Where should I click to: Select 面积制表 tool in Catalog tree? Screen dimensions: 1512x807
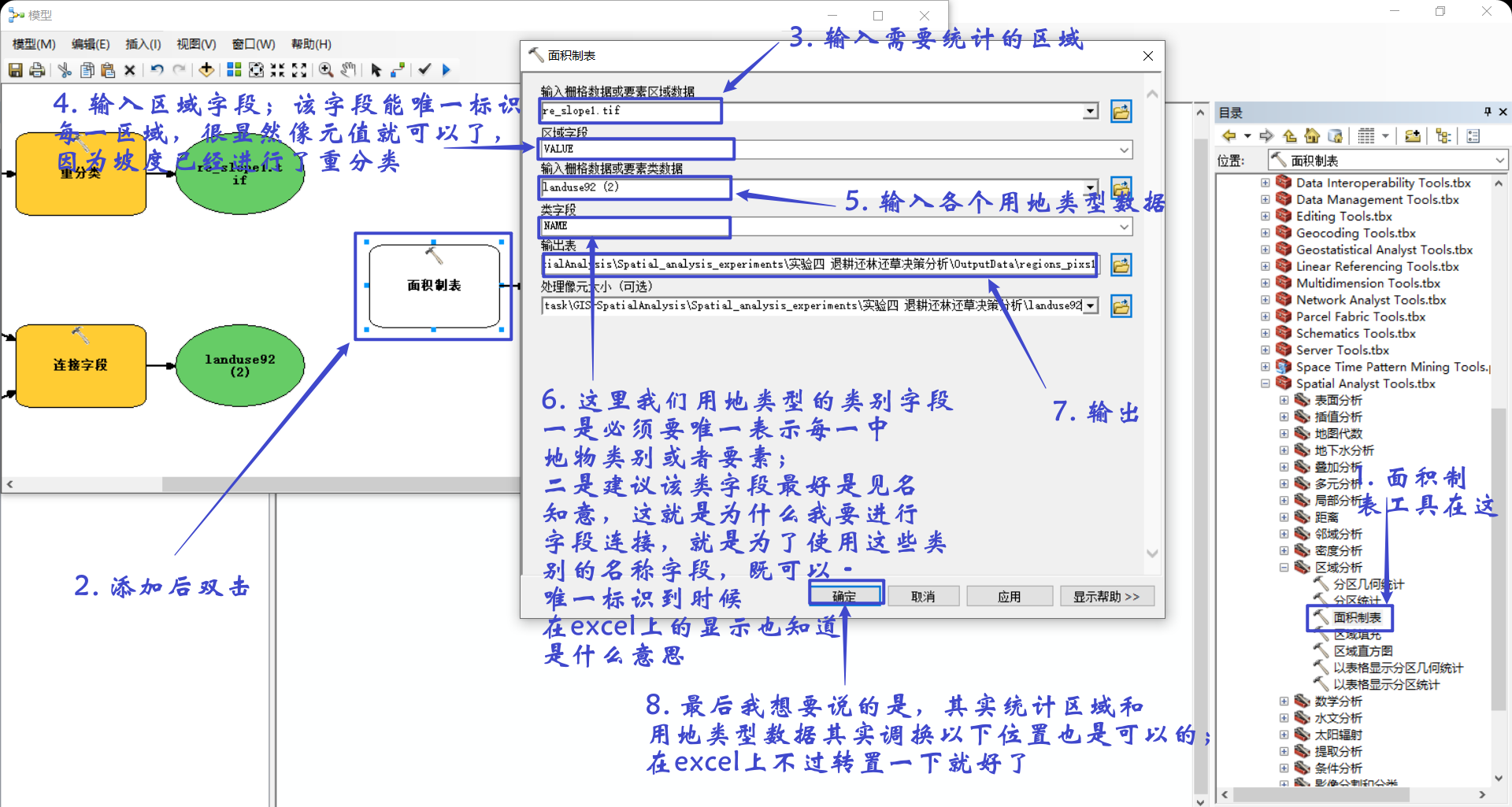[1356, 617]
